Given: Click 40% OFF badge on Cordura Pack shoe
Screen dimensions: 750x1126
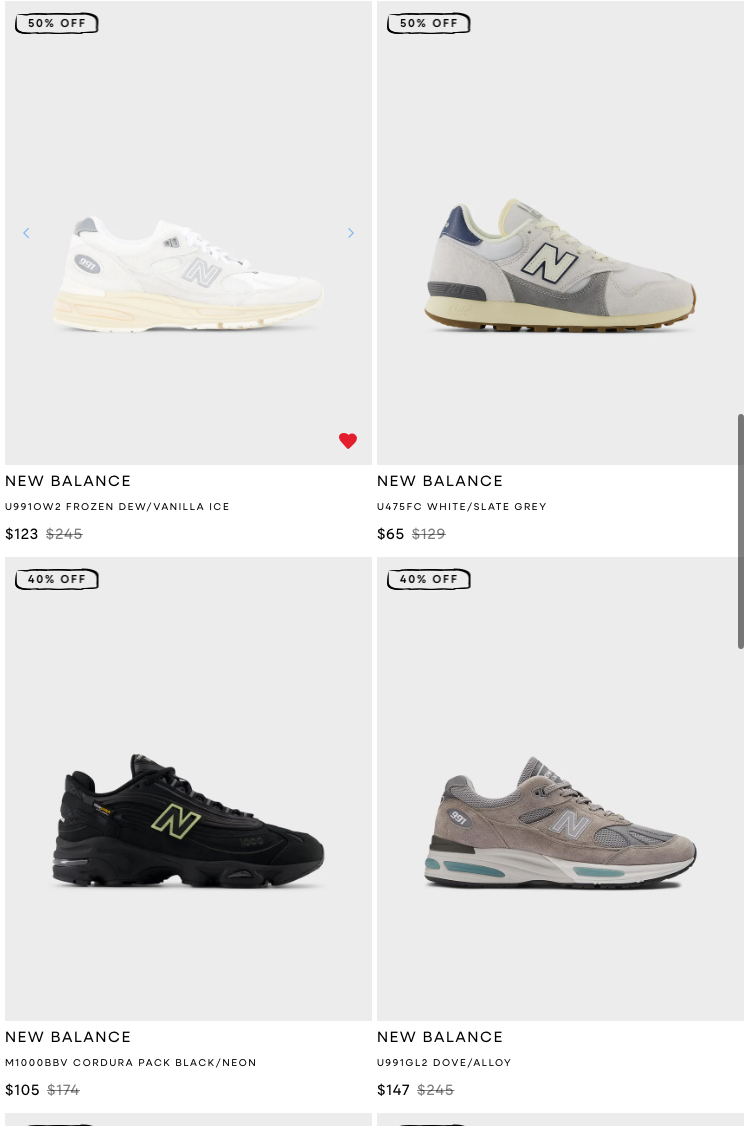Looking at the screenshot, I should [57, 580].
